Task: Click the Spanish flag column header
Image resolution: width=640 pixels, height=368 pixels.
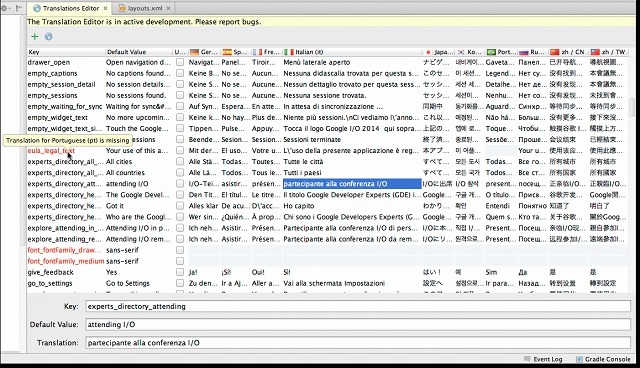Action: click(235, 52)
